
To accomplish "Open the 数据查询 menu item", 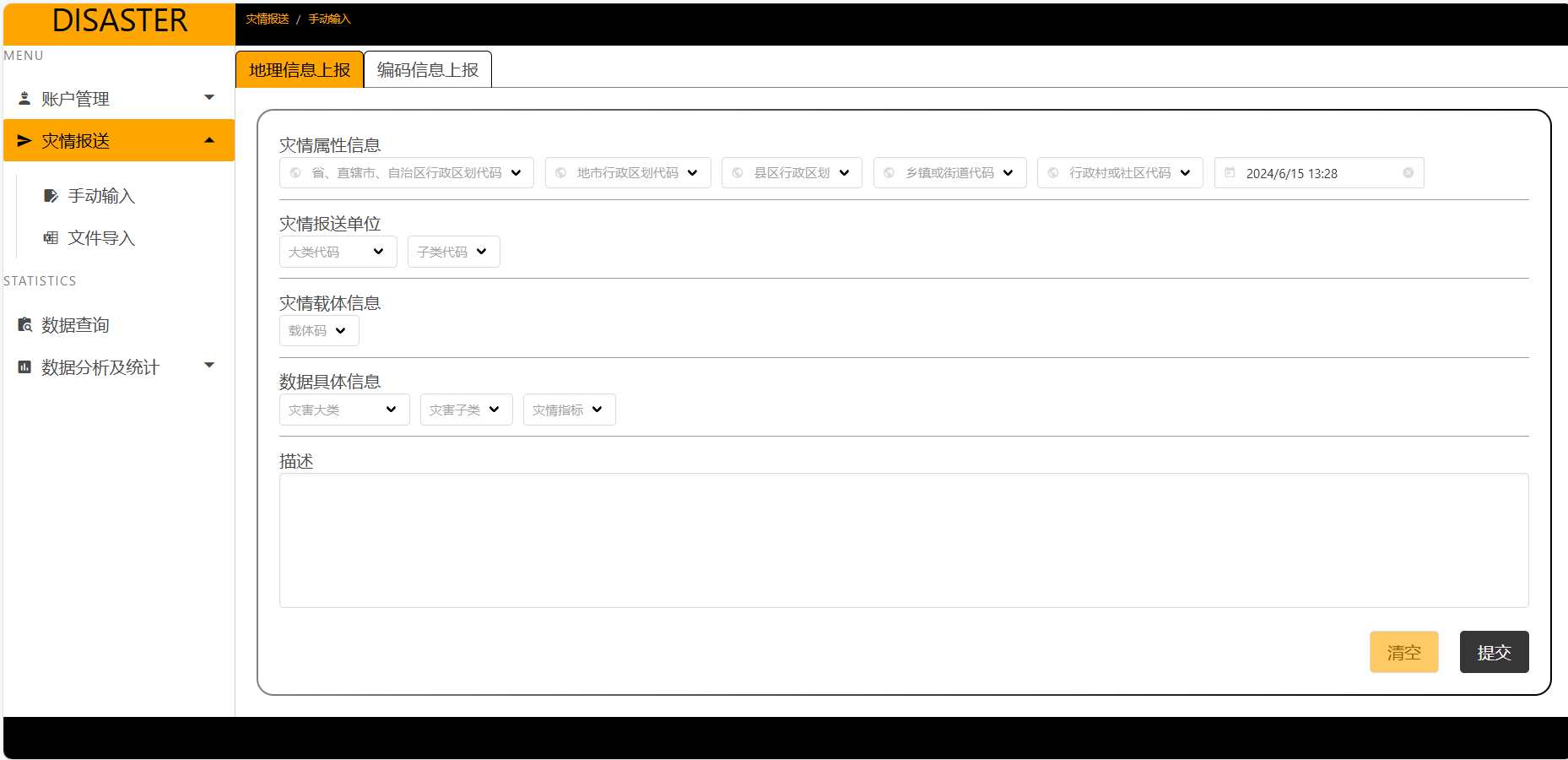I will click(x=119, y=325).
